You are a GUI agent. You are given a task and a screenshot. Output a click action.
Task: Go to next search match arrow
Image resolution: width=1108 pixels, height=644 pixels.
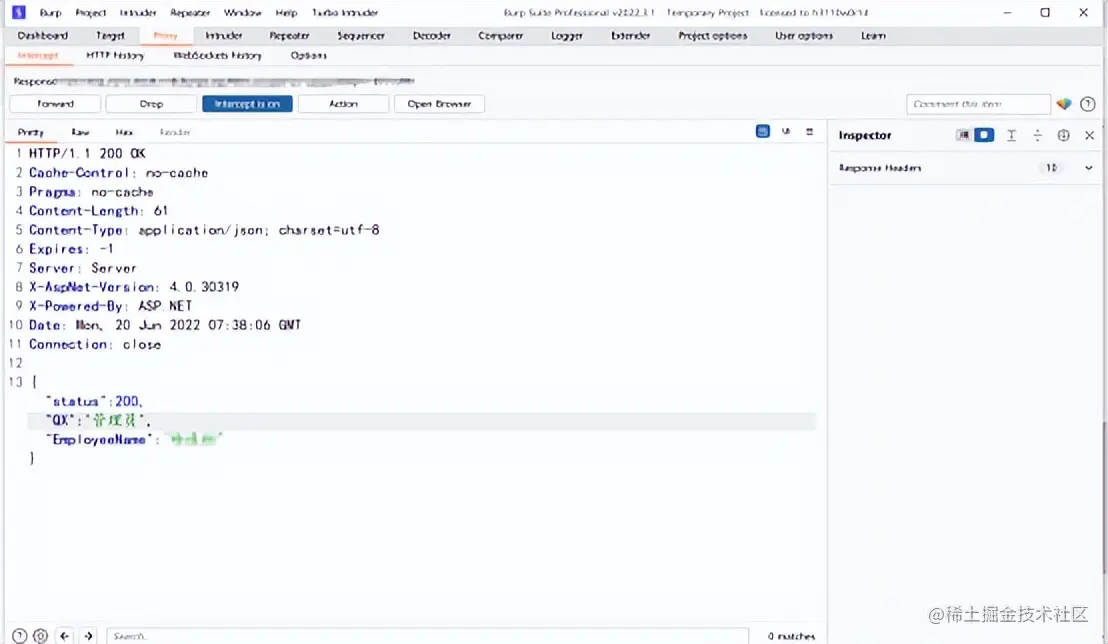[x=88, y=636]
